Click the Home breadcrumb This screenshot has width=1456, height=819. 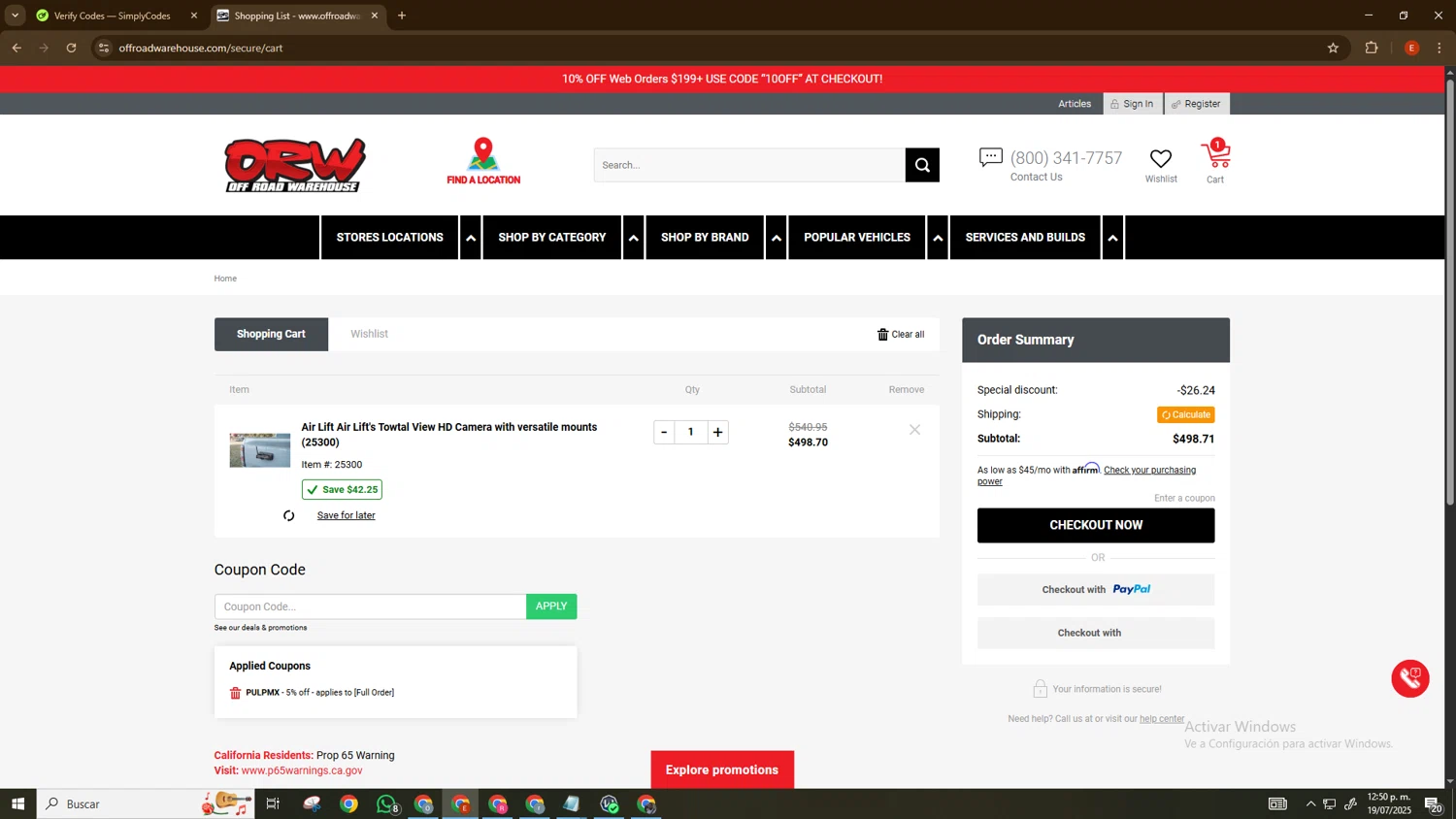point(225,278)
